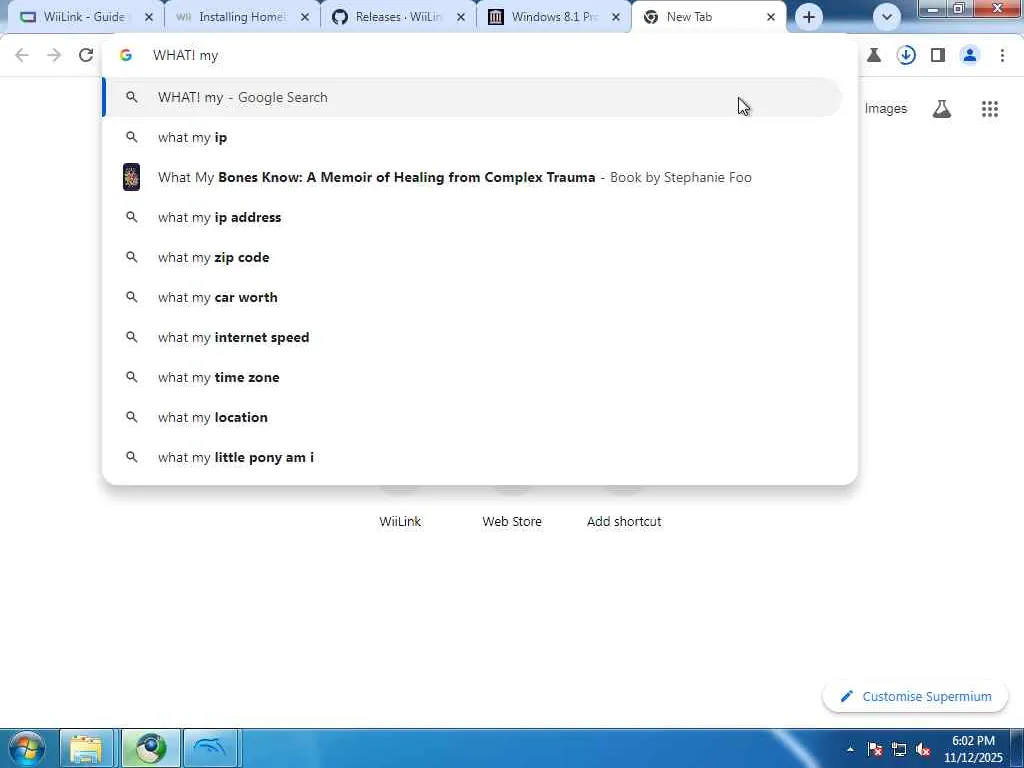The height and width of the screenshot is (768, 1024).
Task: Close the New Tab tab
Action: click(771, 18)
